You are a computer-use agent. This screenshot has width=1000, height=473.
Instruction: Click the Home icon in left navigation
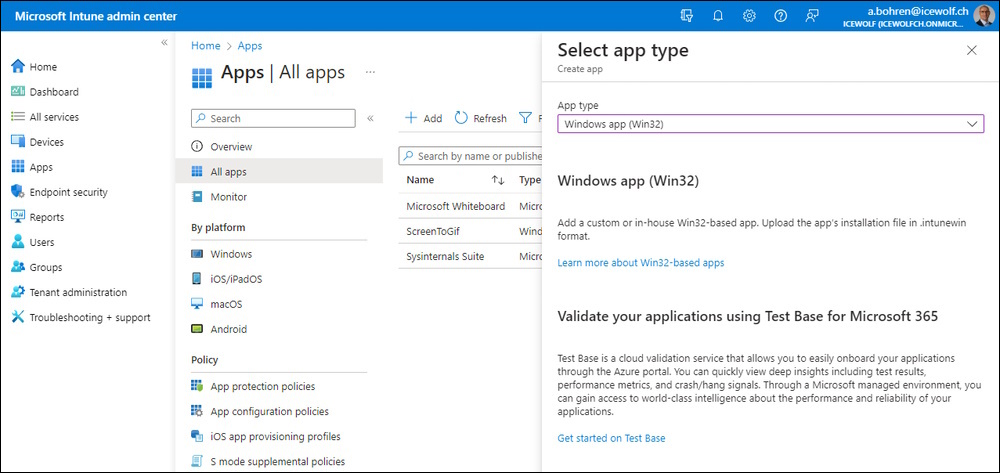pyautogui.click(x=18, y=66)
